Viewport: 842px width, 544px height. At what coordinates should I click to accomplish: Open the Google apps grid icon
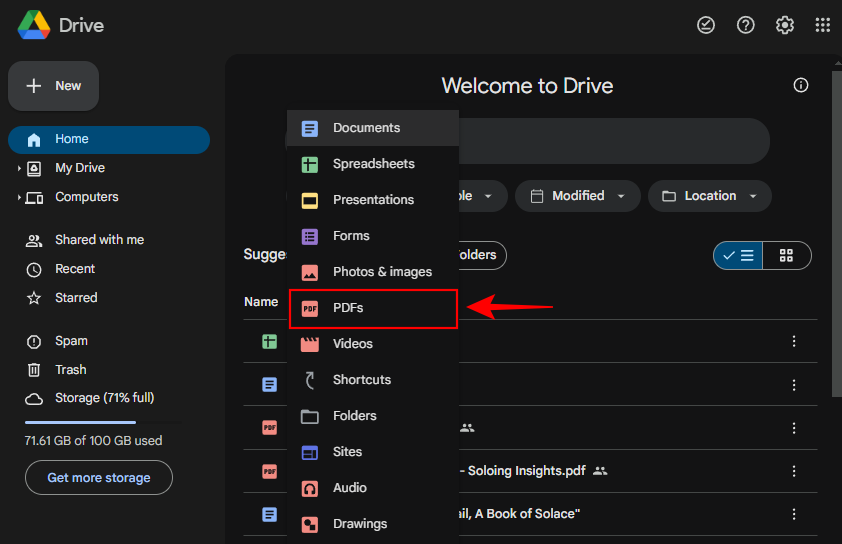click(x=823, y=25)
